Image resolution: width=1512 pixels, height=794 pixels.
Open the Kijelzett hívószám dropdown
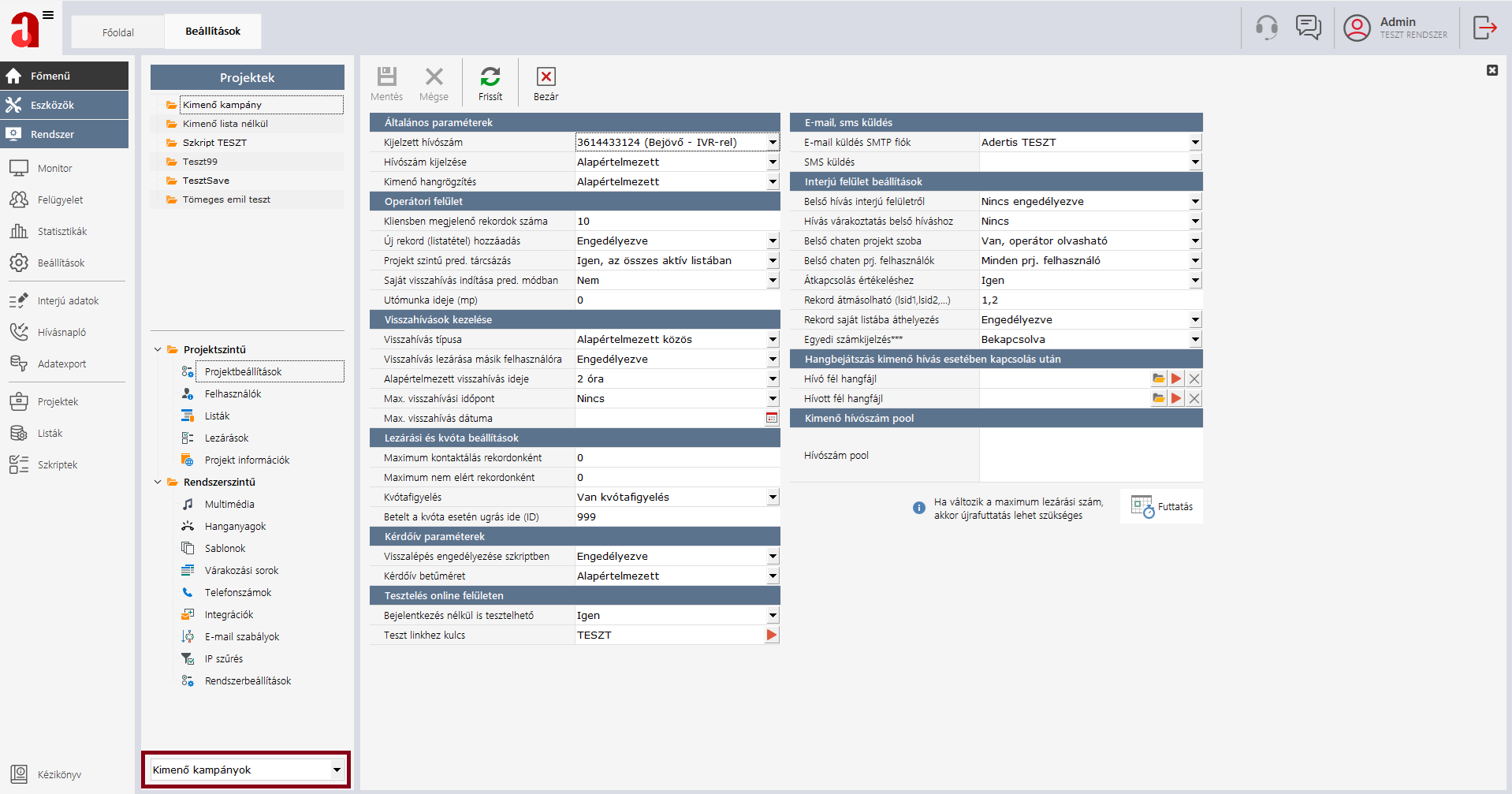(x=773, y=143)
